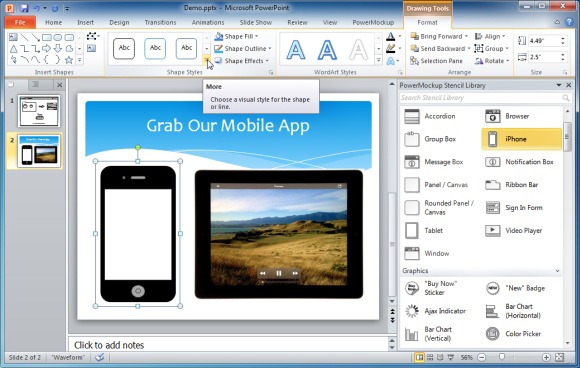This screenshot has height=368, width=580.
Task: Click the zoom slider handle in status bar
Action: click(x=502, y=357)
